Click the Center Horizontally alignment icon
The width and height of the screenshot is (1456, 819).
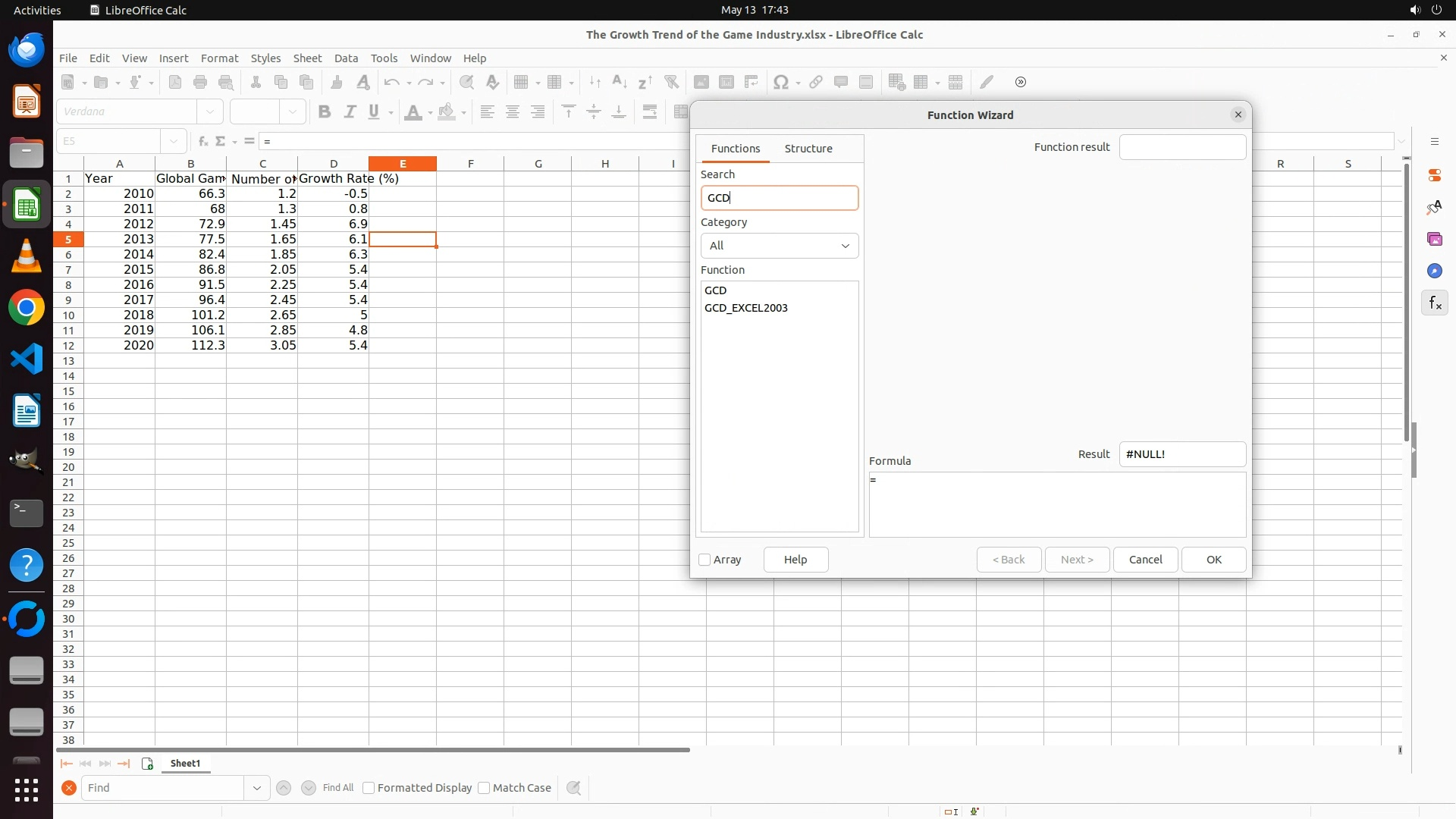tap(513, 112)
